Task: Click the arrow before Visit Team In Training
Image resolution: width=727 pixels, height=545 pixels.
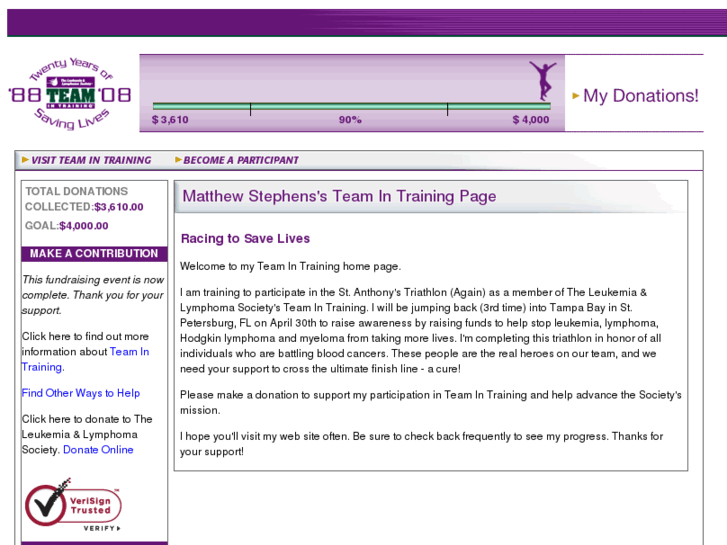Action: [25, 160]
